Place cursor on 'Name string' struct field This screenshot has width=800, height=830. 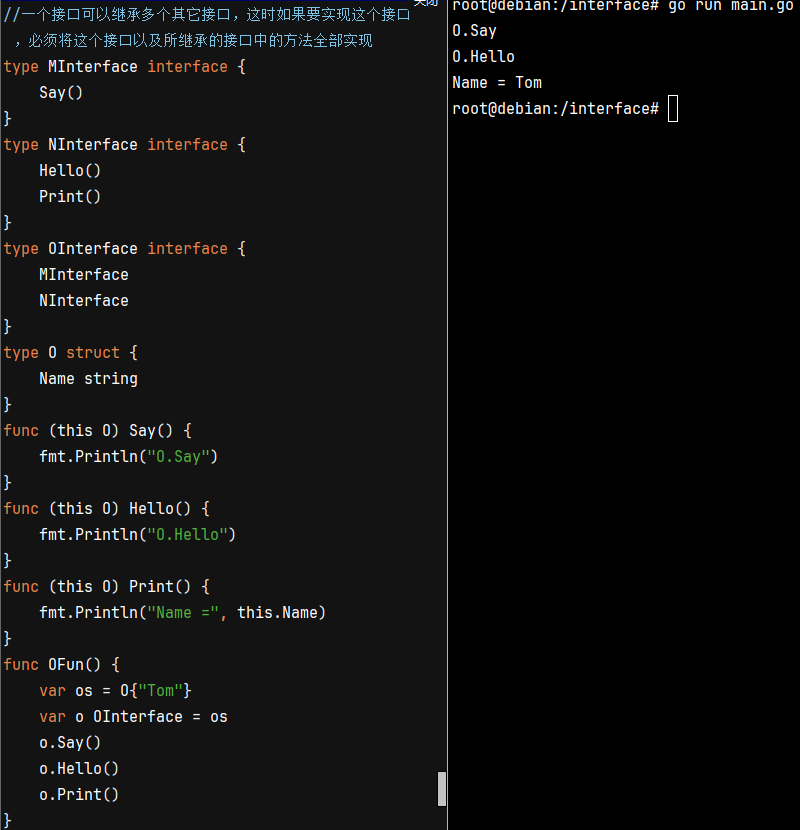[88, 379]
